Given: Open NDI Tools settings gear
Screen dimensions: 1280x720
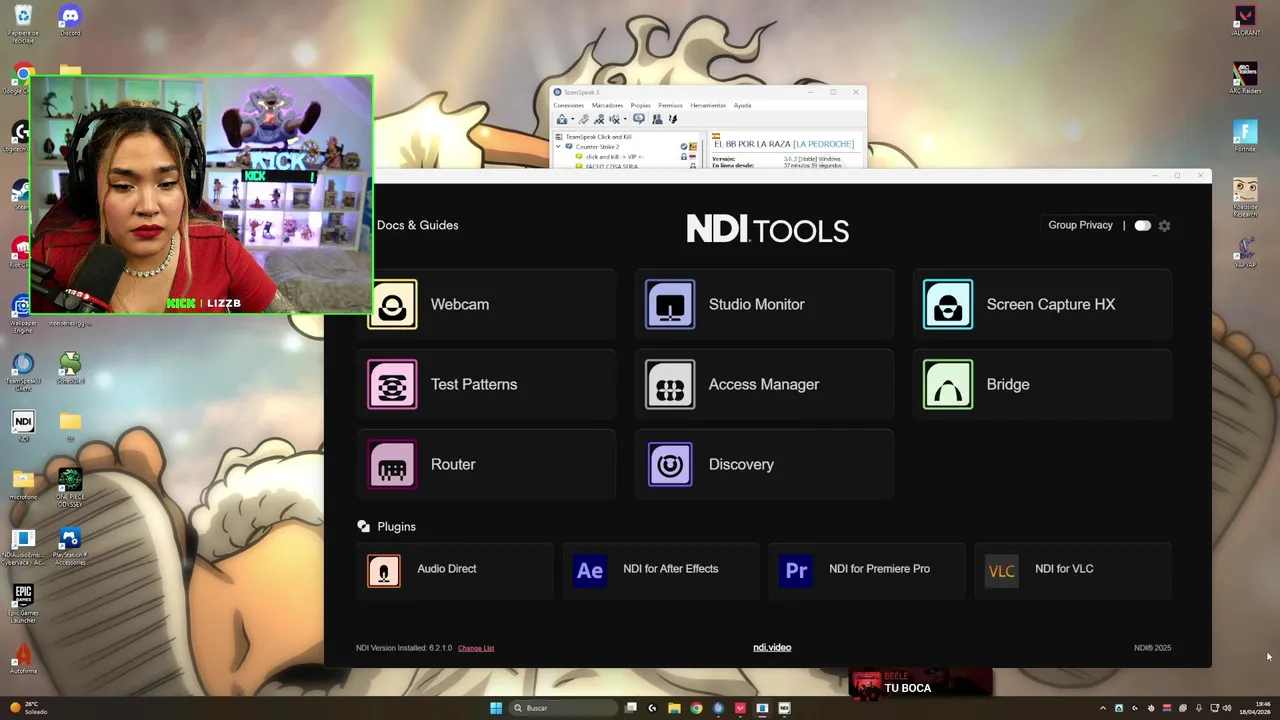Looking at the screenshot, I should (1164, 226).
